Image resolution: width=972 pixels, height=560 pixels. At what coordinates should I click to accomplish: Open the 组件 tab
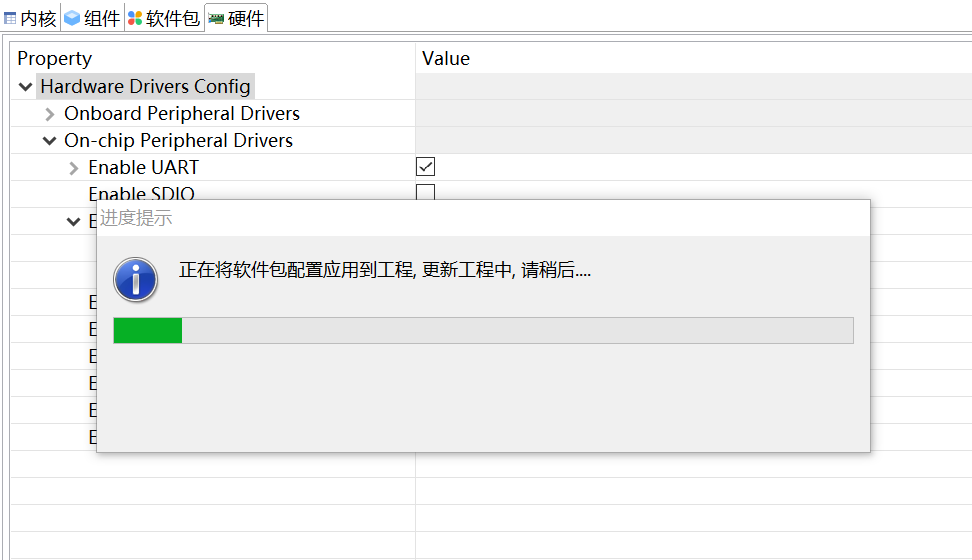[x=92, y=19]
